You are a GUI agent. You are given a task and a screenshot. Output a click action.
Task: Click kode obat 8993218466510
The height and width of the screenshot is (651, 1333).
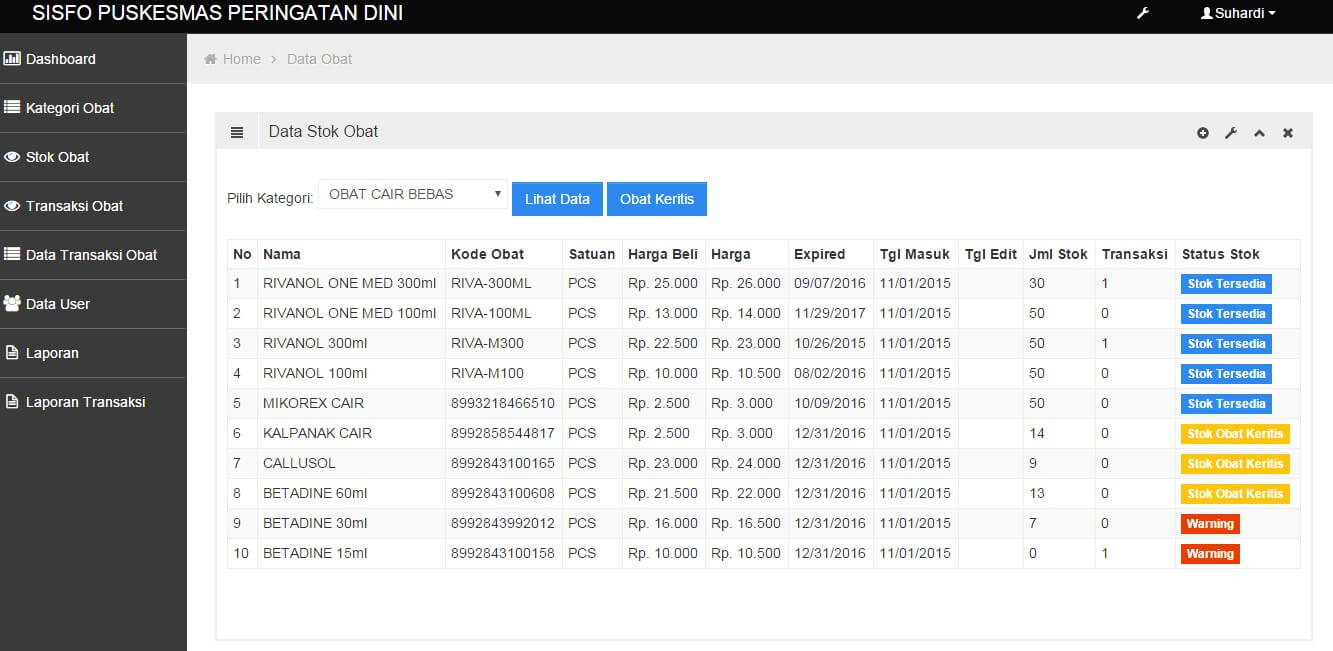(503, 403)
